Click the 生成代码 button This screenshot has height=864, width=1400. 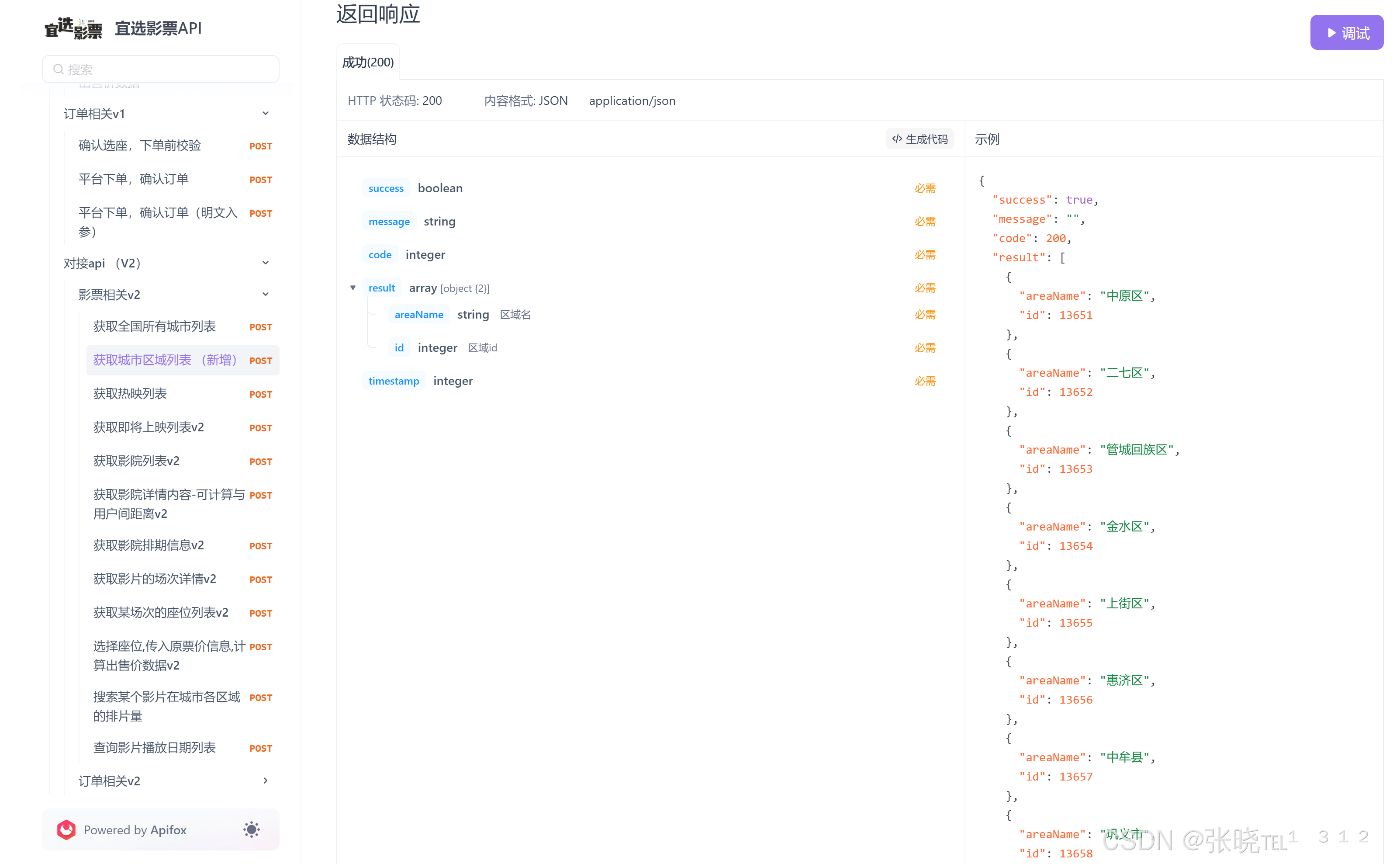point(920,139)
